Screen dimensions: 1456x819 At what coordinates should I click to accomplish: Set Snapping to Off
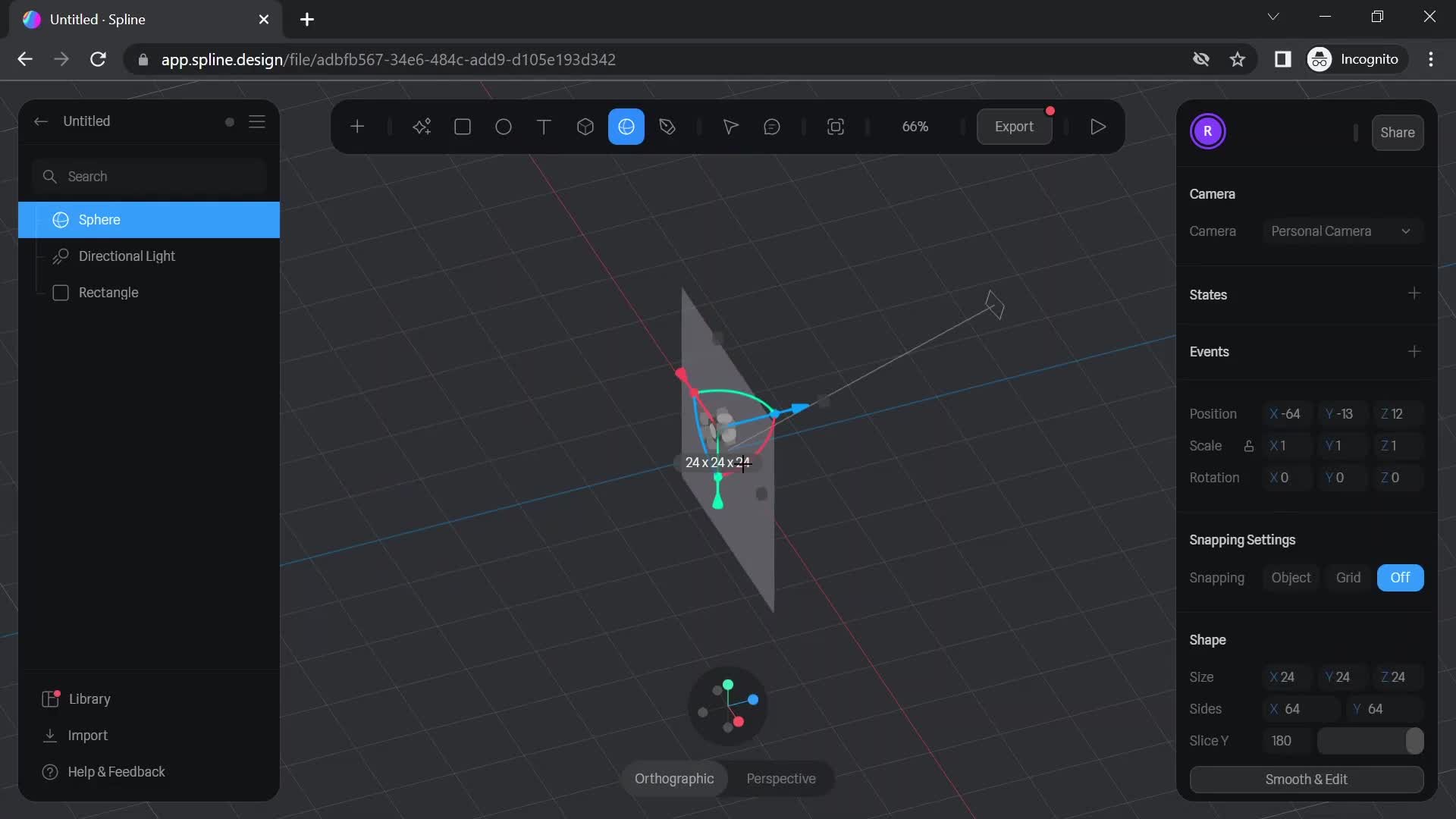pyautogui.click(x=1400, y=578)
